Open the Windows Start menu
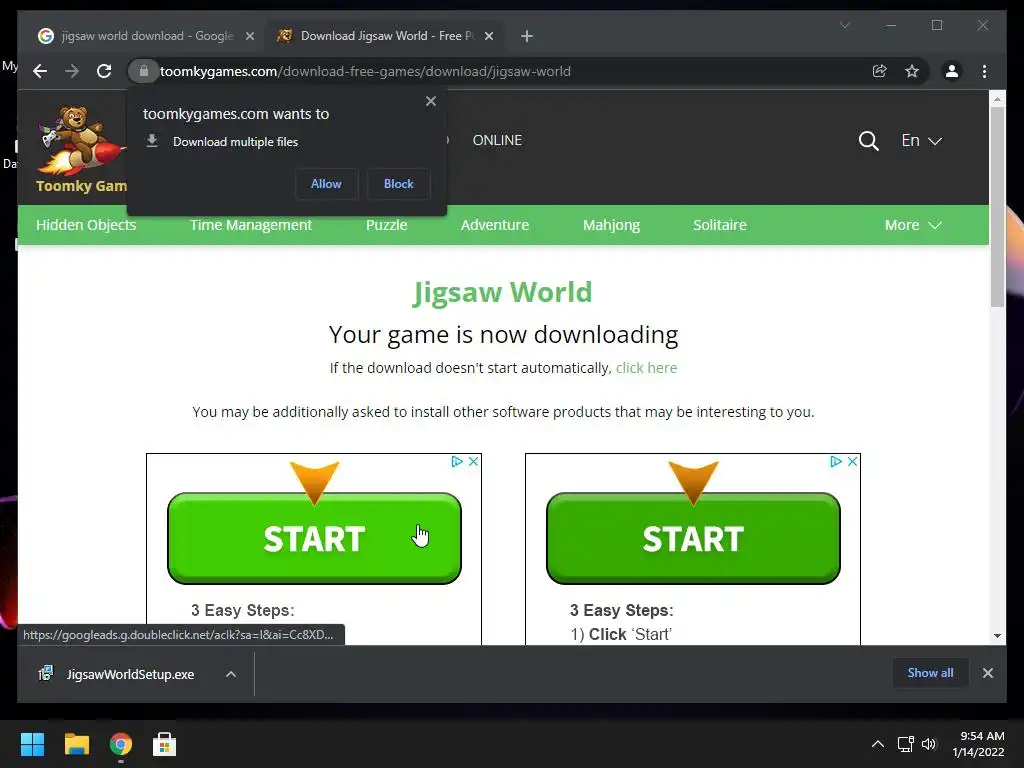Screen dimensions: 1024x768 click(x=32, y=744)
